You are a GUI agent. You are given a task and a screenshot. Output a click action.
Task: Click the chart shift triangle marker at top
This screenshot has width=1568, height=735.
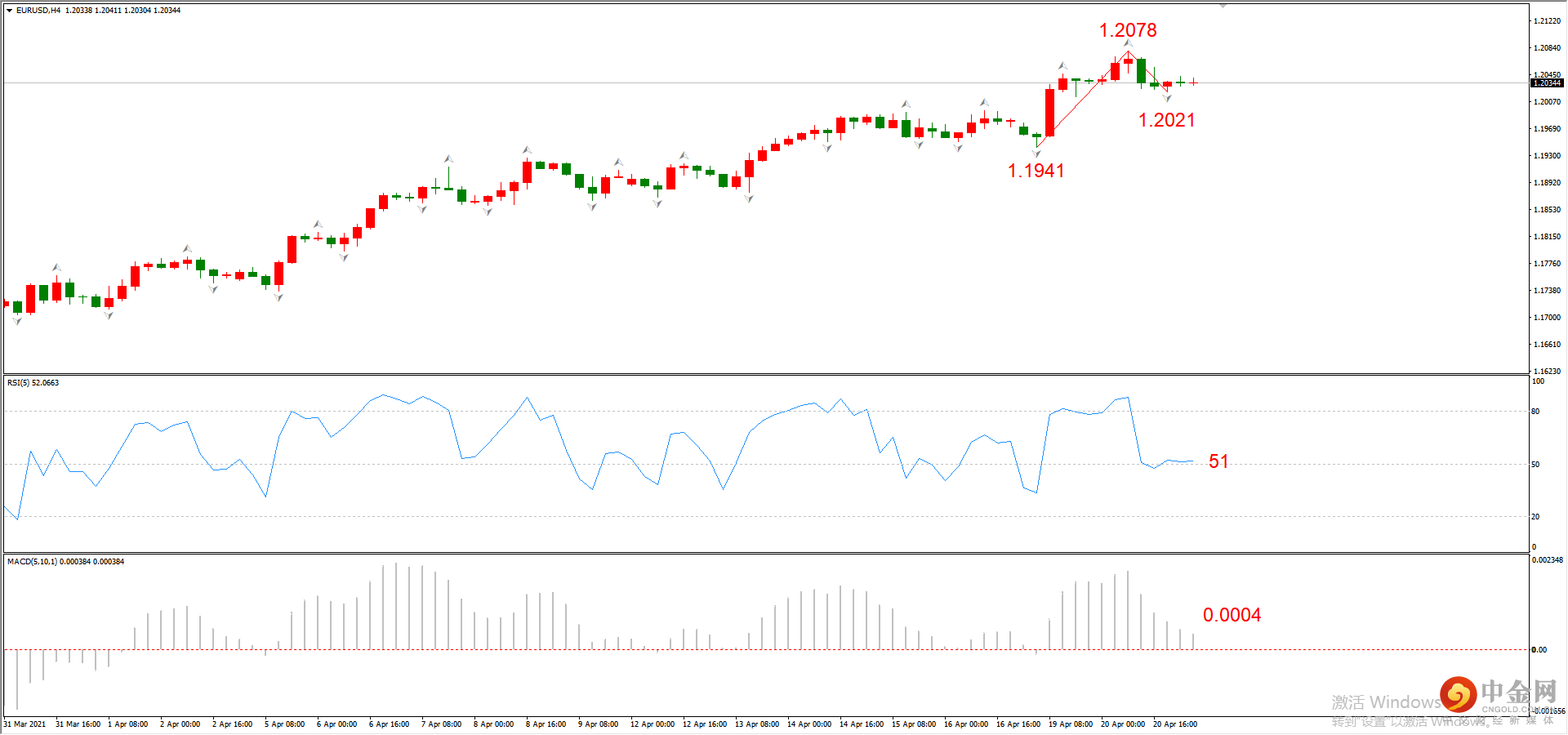coord(1223,6)
